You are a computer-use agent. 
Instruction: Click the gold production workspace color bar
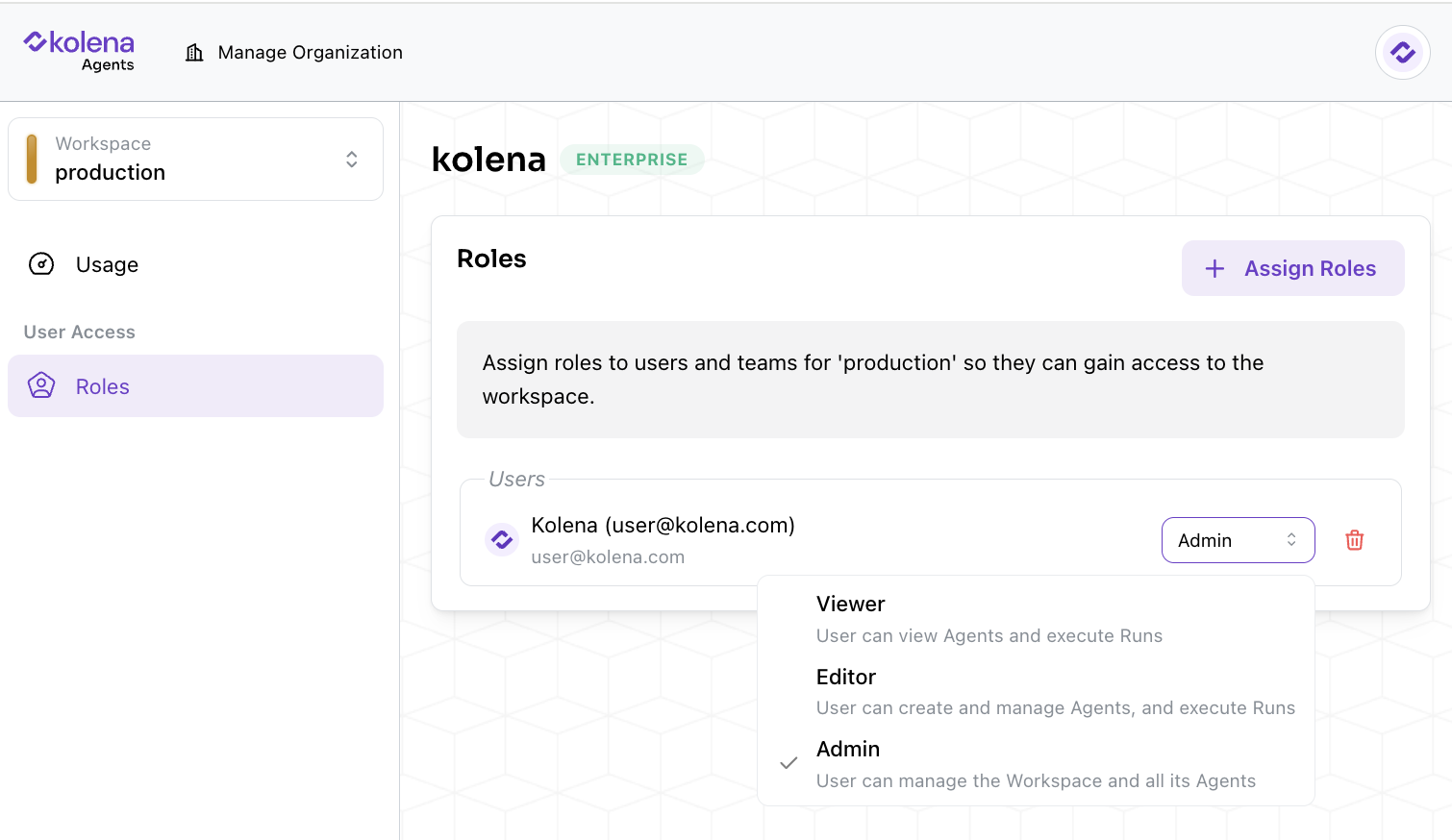(32, 159)
